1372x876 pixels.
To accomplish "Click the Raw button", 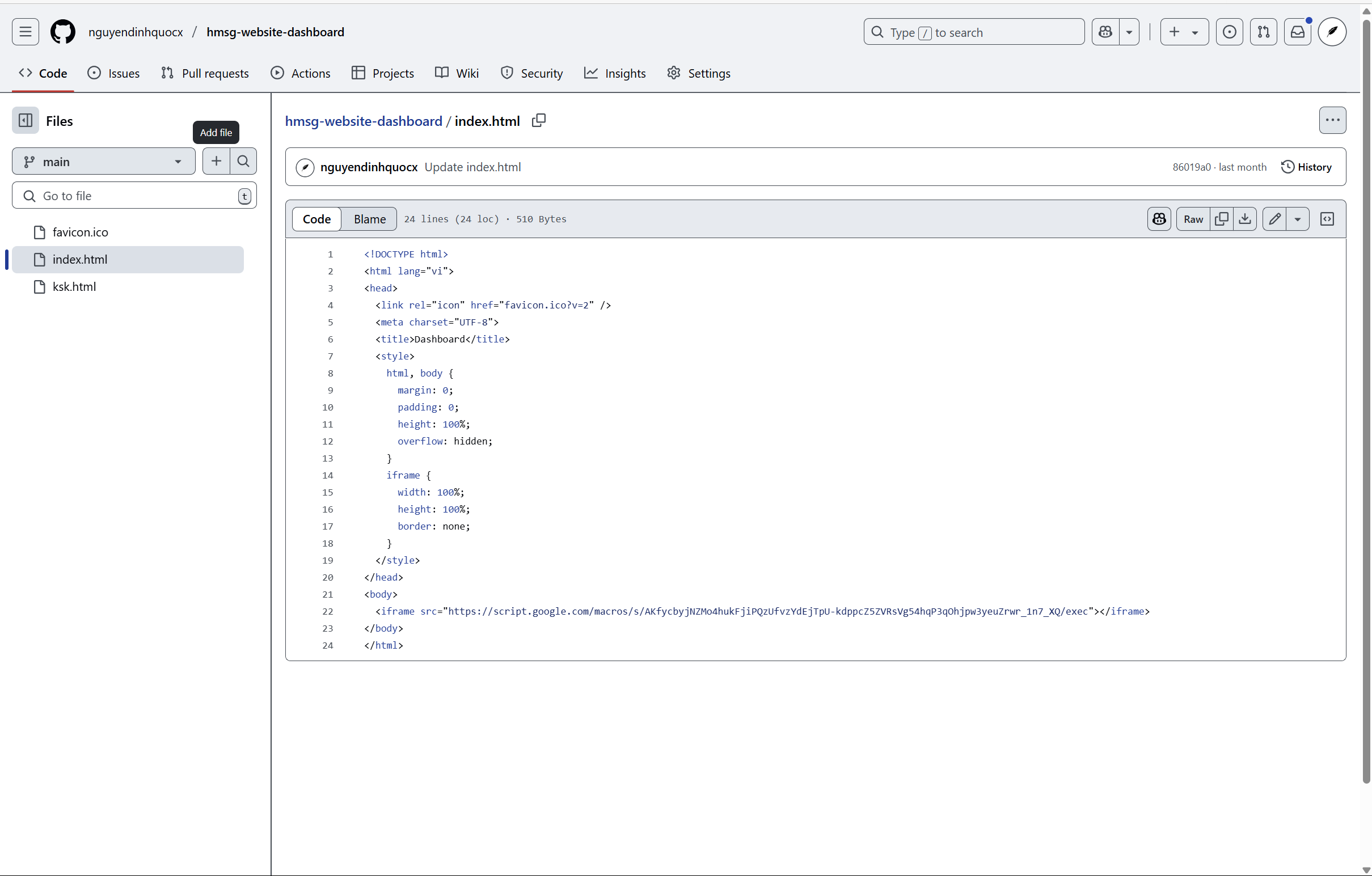I will click(x=1193, y=219).
